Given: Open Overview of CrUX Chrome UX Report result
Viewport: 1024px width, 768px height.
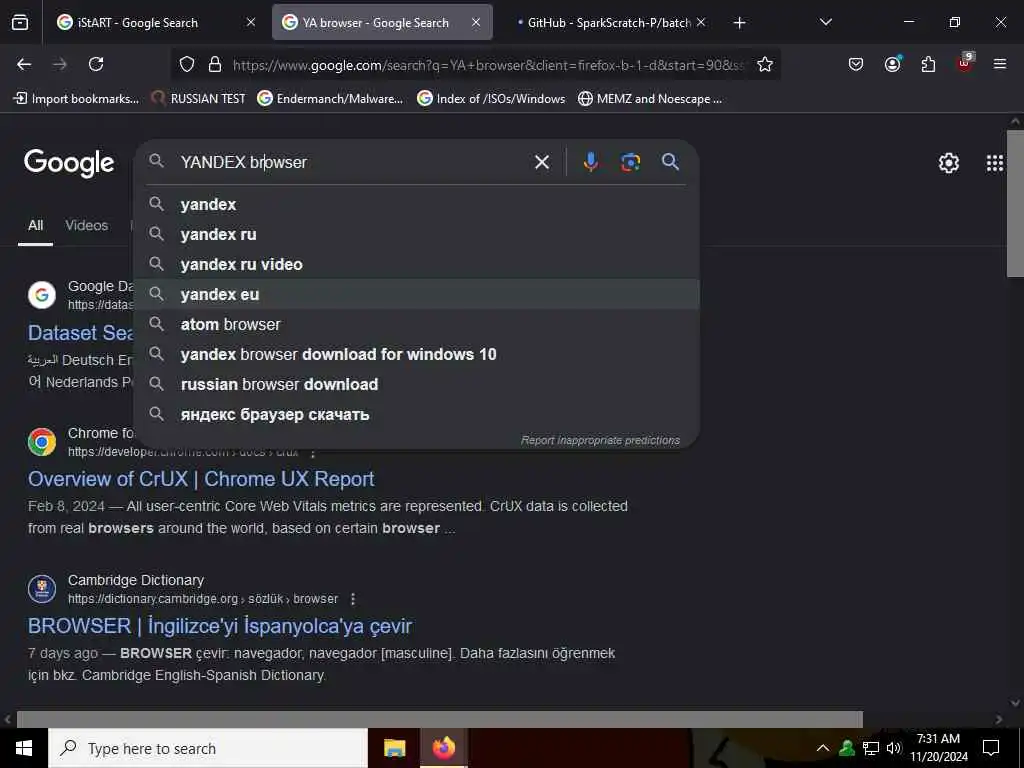Looking at the screenshot, I should (x=200, y=479).
